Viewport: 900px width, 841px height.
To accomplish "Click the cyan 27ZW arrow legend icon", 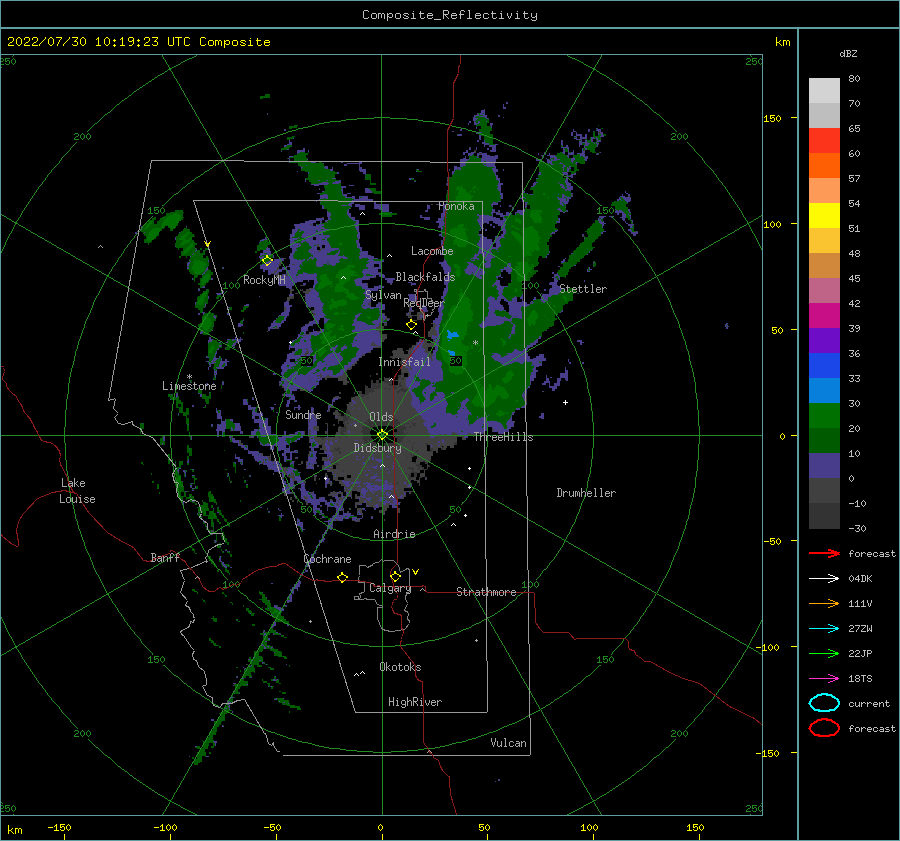I will tap(824, 629).
